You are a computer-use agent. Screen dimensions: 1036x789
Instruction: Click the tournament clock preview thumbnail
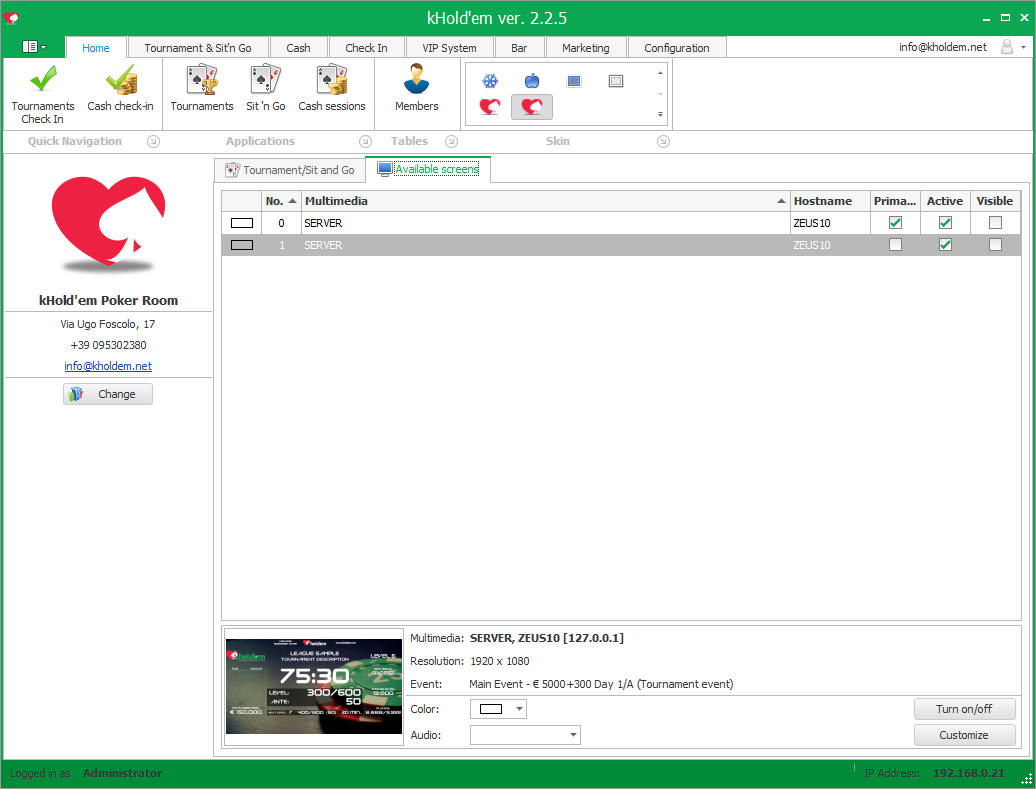[x=314, y=686]
